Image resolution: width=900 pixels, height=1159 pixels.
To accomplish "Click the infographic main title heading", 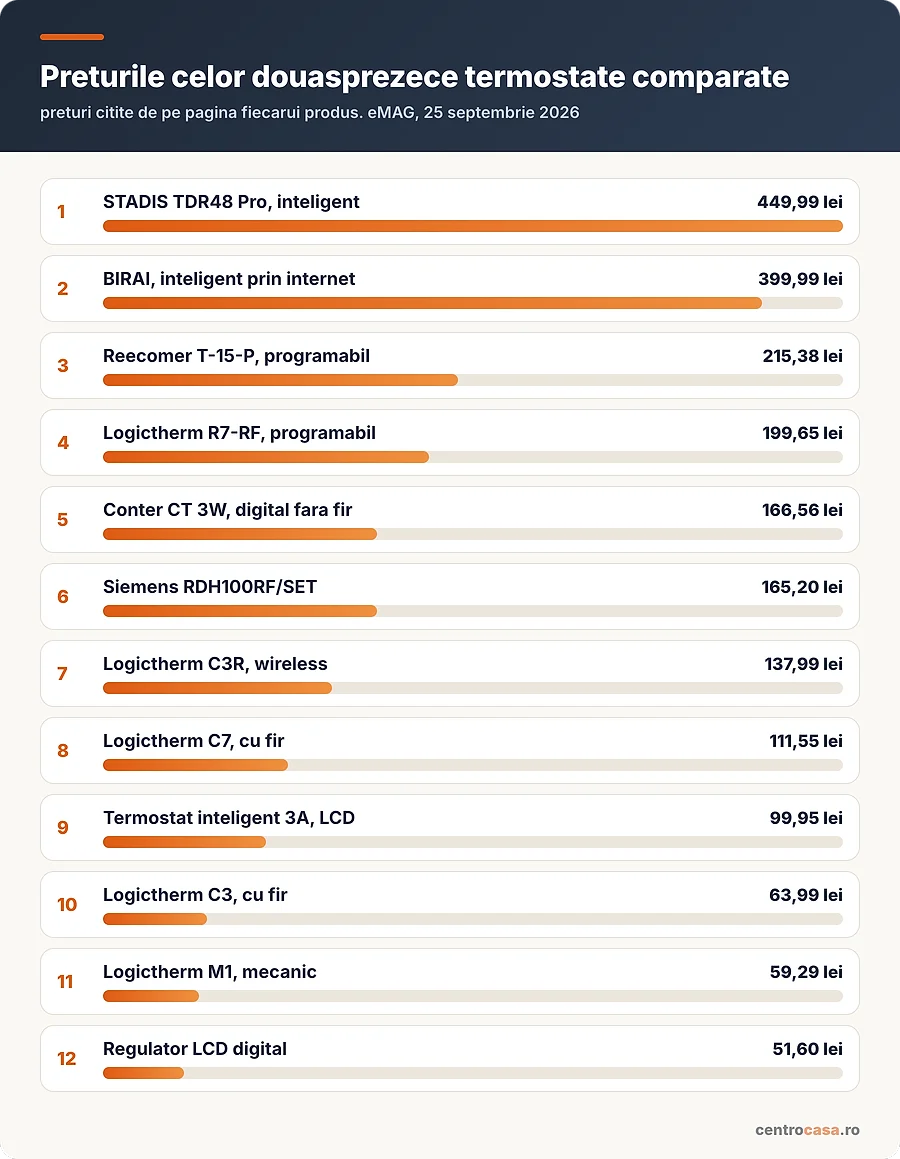I will point(415,77).
